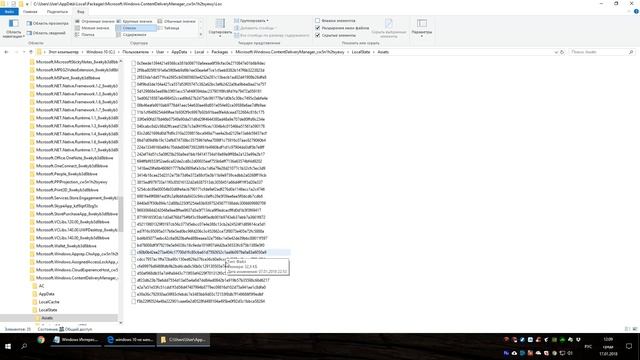
Task: Switch view layout to Плитка
Action: pos(85,35)
